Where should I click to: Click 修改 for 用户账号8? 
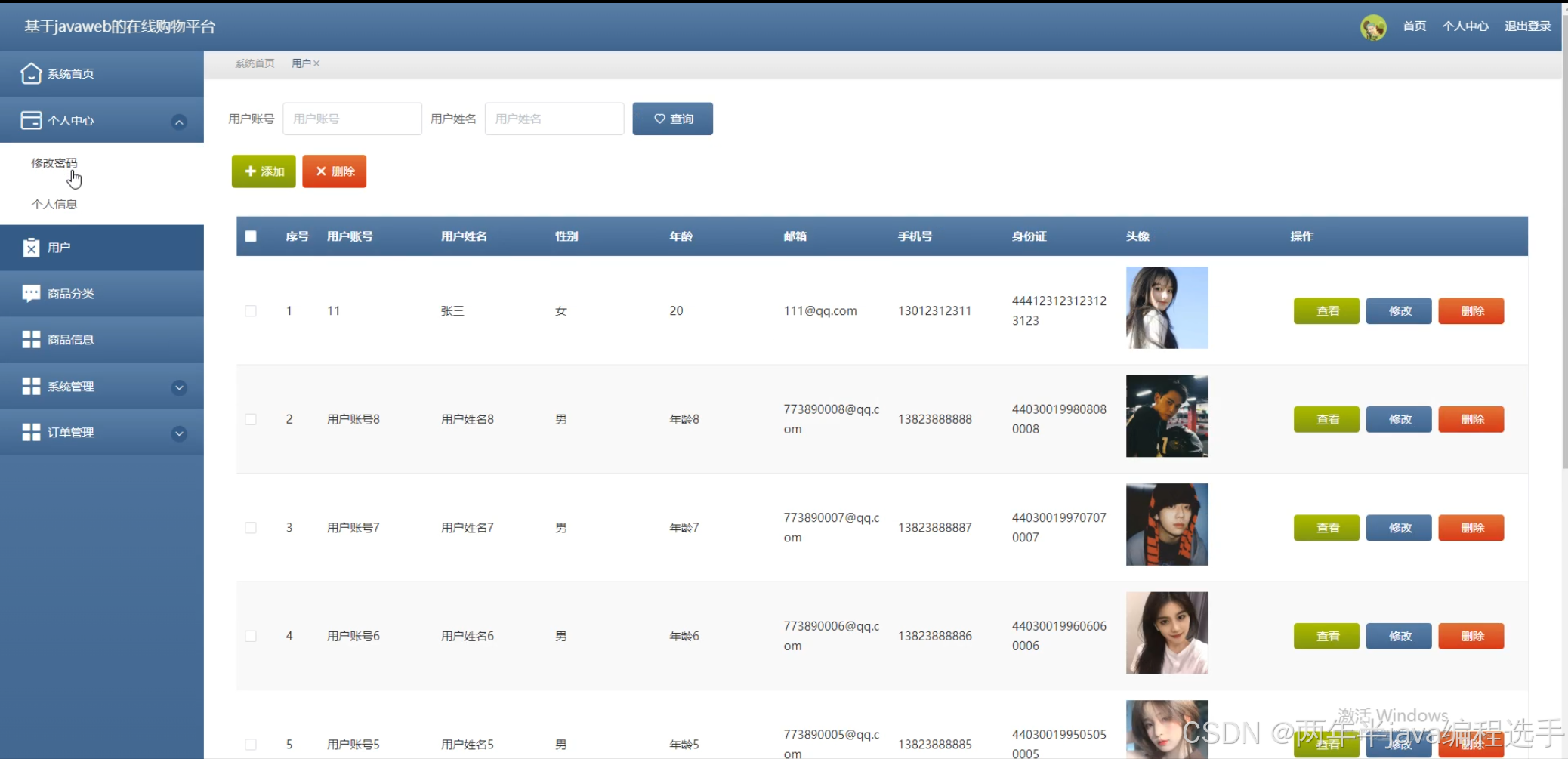pyautogui.click(x=1399, y=419)
